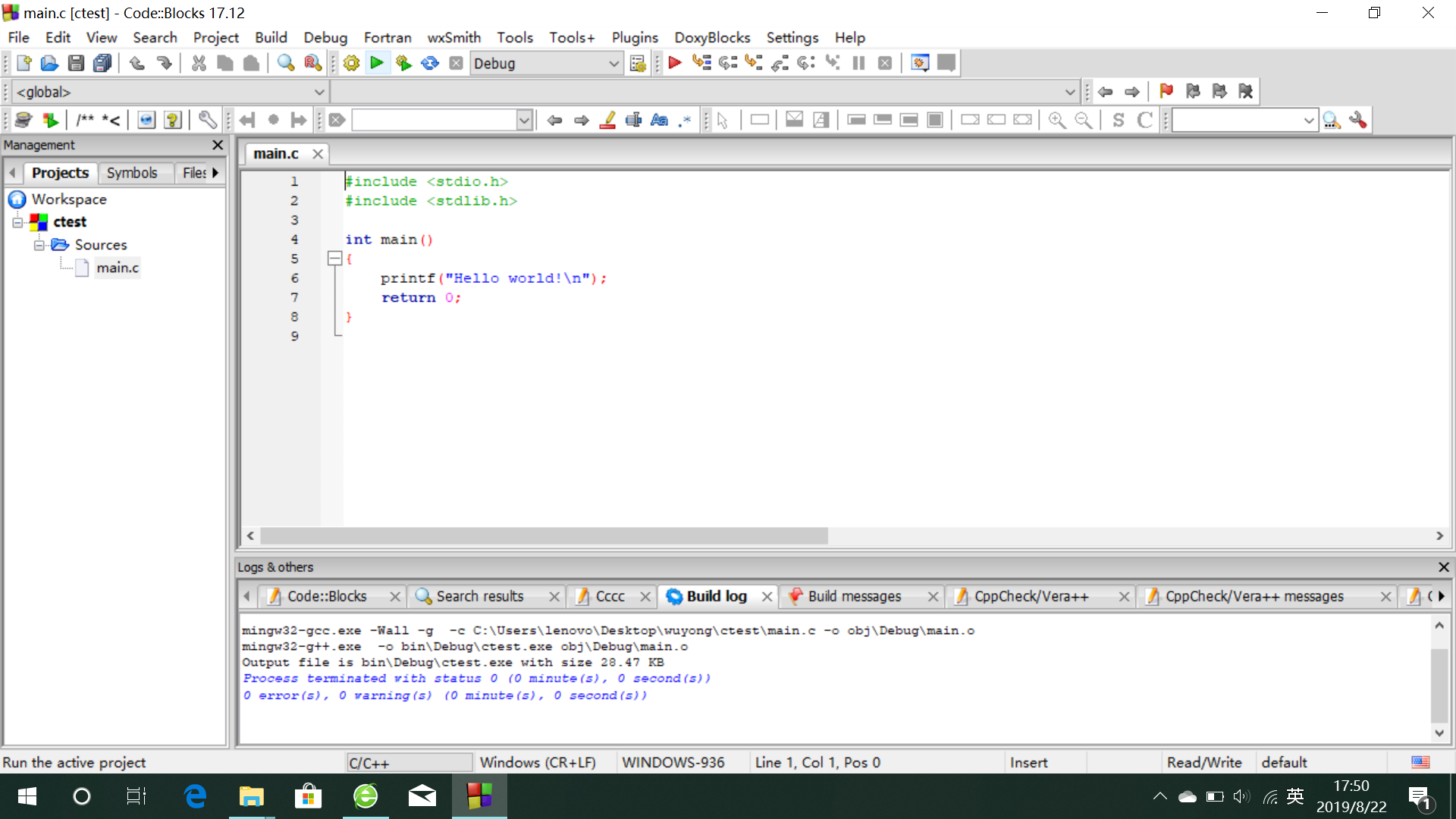Image resolution: width=1456 pixels, height=819 pixels.
Task: Open File Explorer from the taskbar
Action: (x=251, y=796)
